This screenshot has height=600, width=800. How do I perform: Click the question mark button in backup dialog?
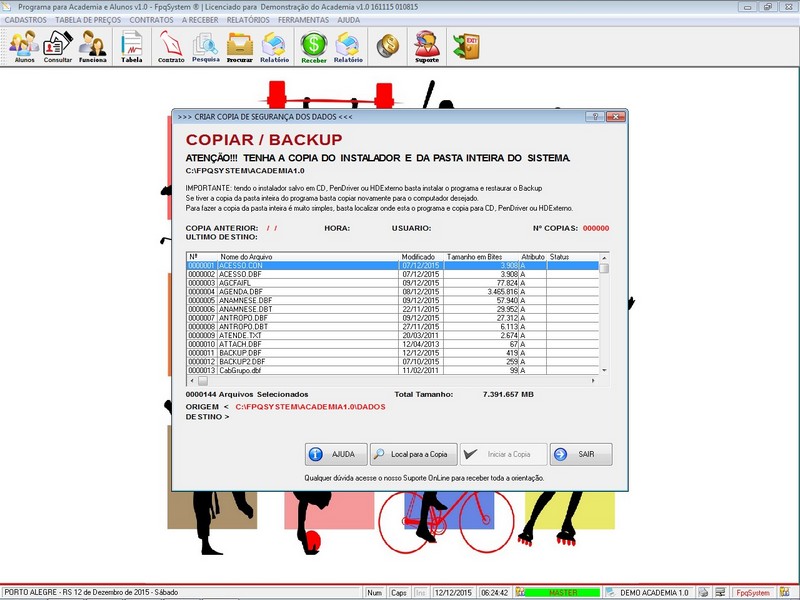coord(595,117)
